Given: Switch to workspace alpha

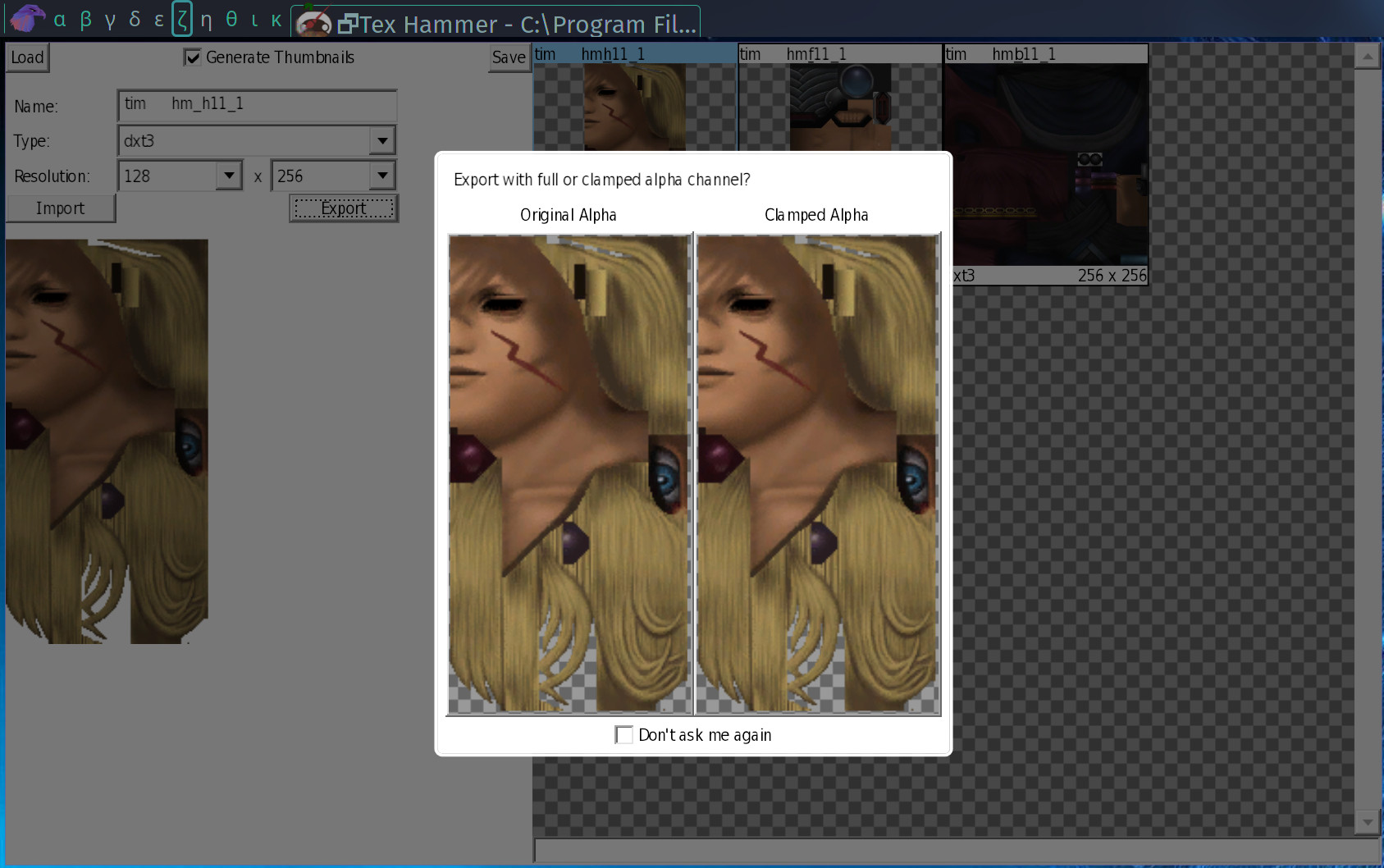Looking at the screenshot, I should 60,20.
